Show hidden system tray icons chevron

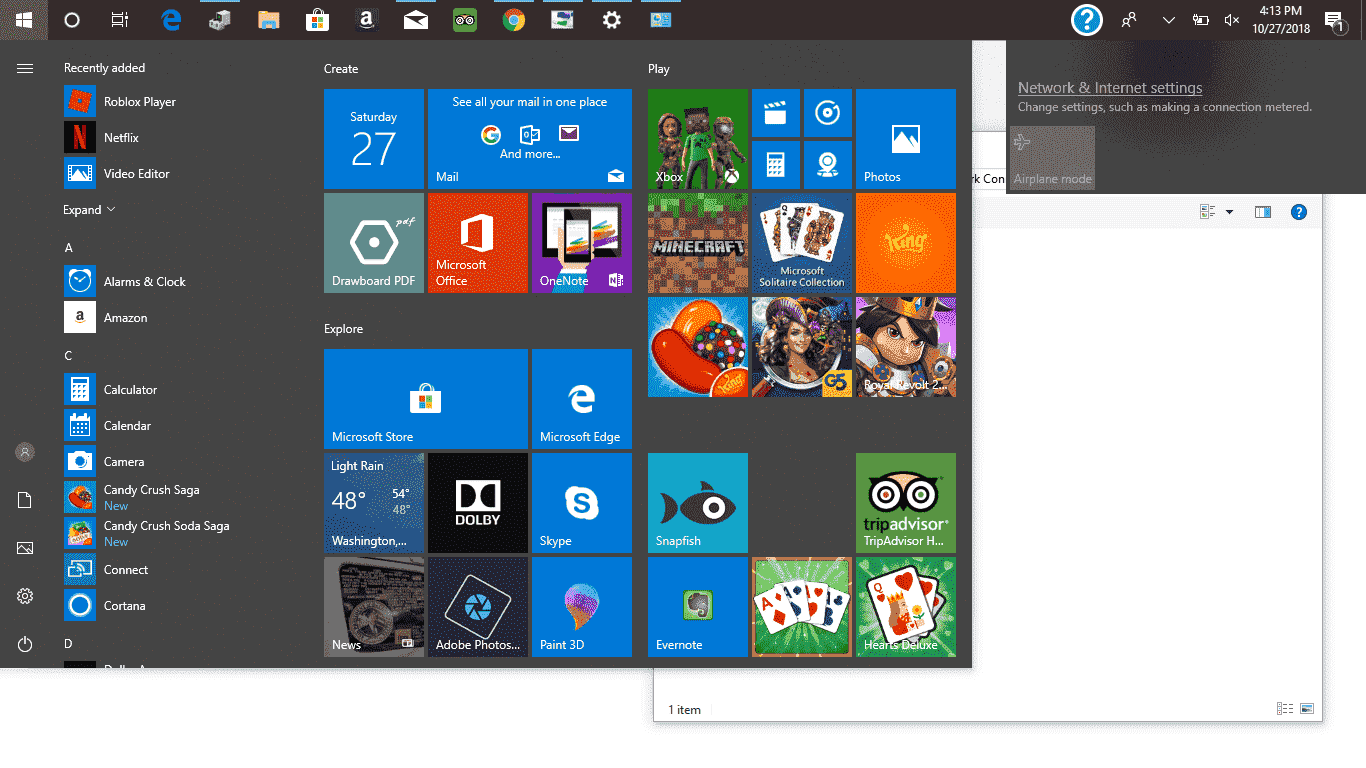click(x=1168, y=20)
